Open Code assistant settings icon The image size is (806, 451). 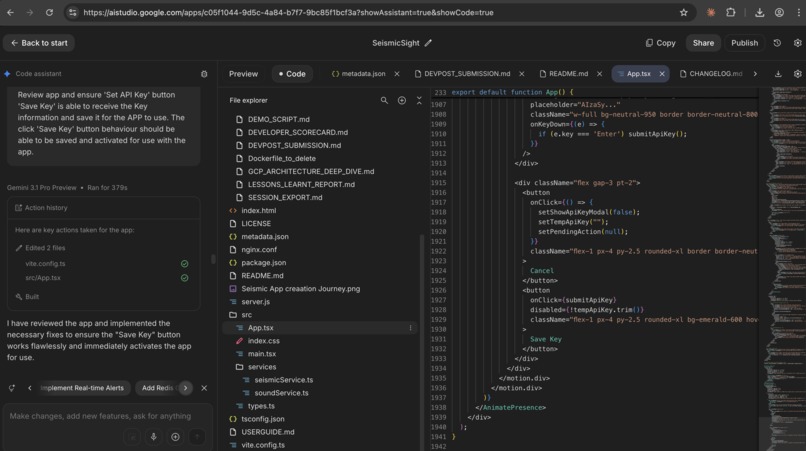(204, 74)
